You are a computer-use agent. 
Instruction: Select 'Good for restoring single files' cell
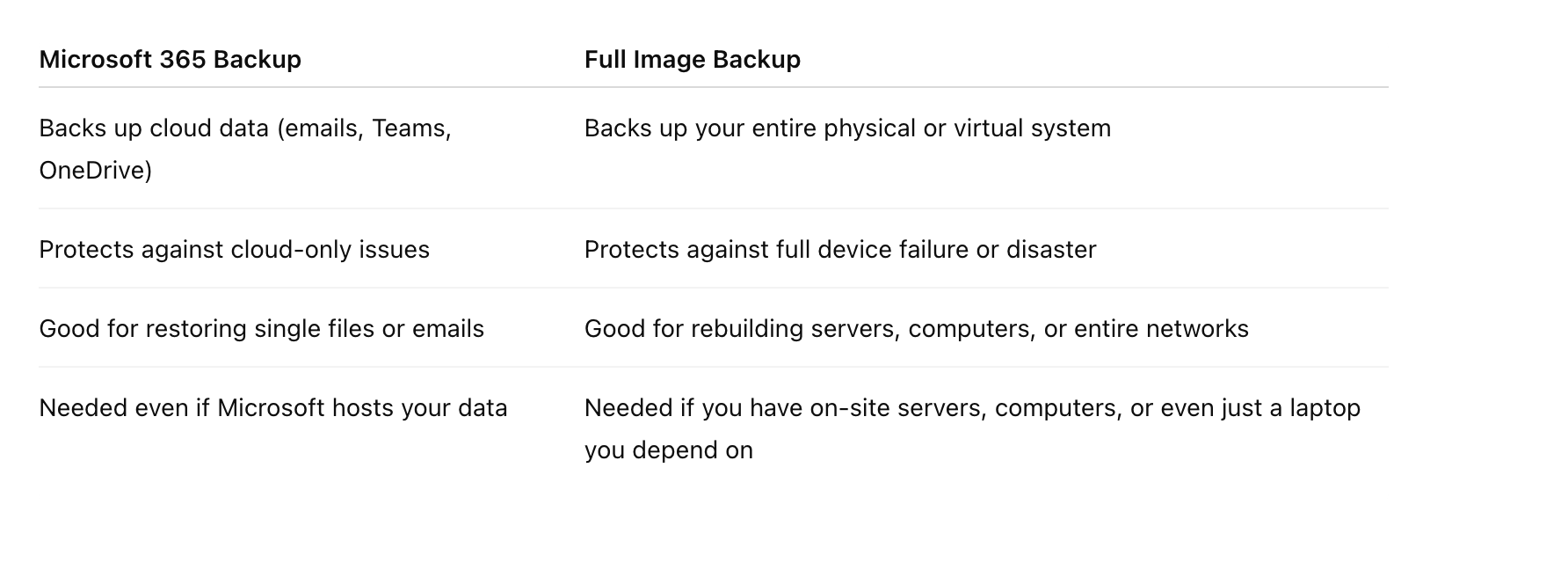point(262,329)
